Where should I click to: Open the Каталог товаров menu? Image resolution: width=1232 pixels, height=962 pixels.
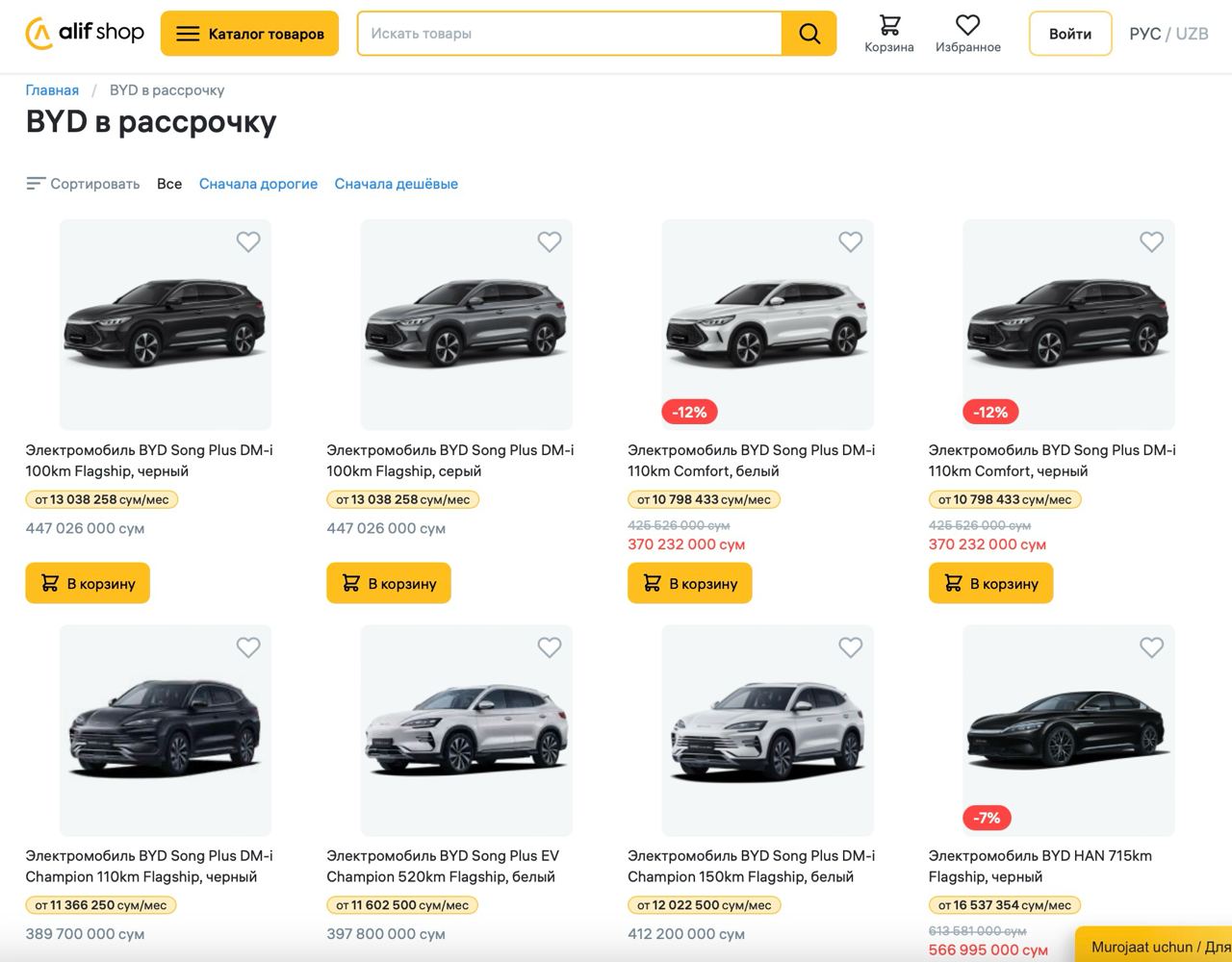249,34
